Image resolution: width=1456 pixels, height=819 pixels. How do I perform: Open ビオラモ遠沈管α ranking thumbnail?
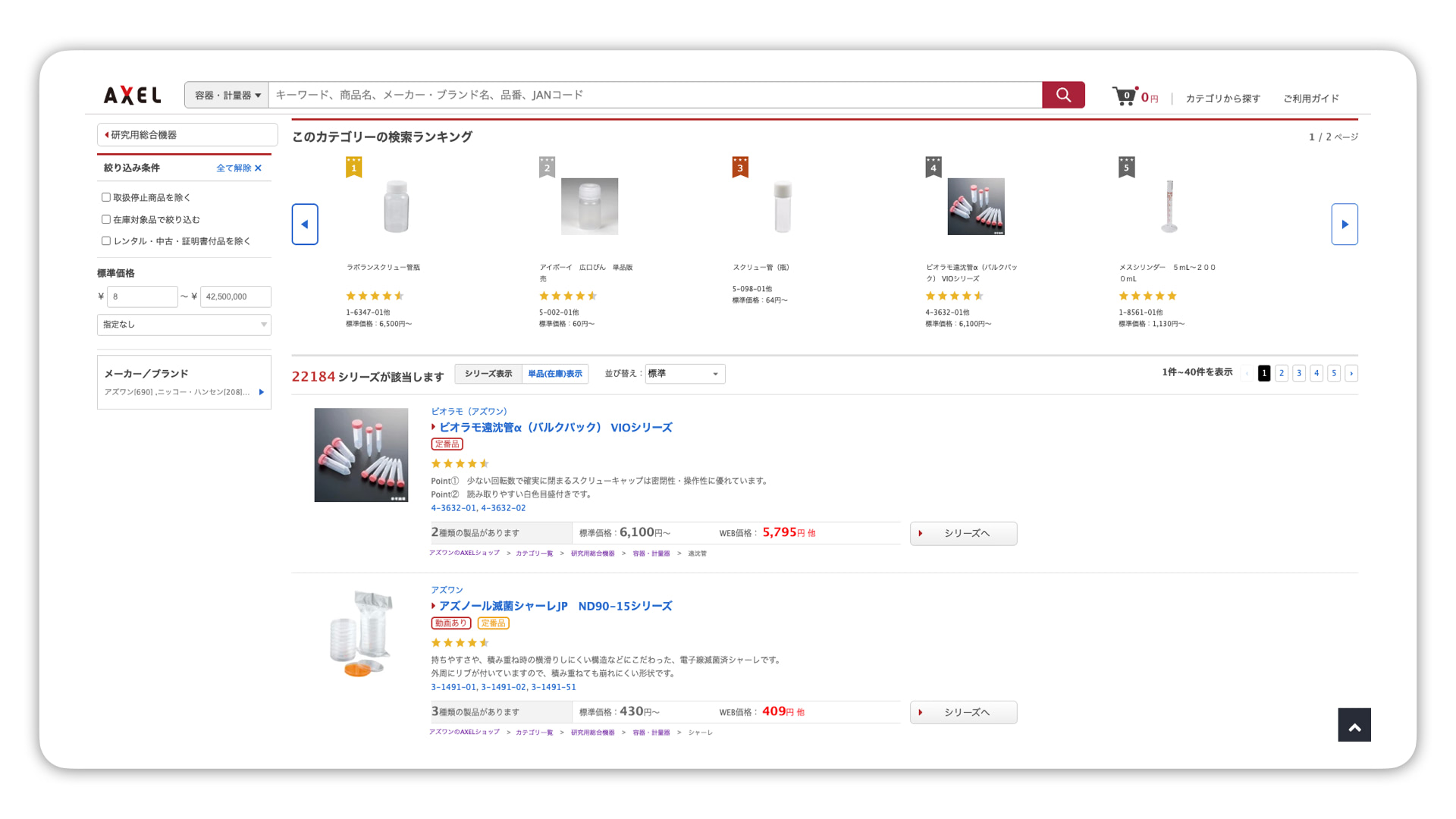[x=976, y=206]
